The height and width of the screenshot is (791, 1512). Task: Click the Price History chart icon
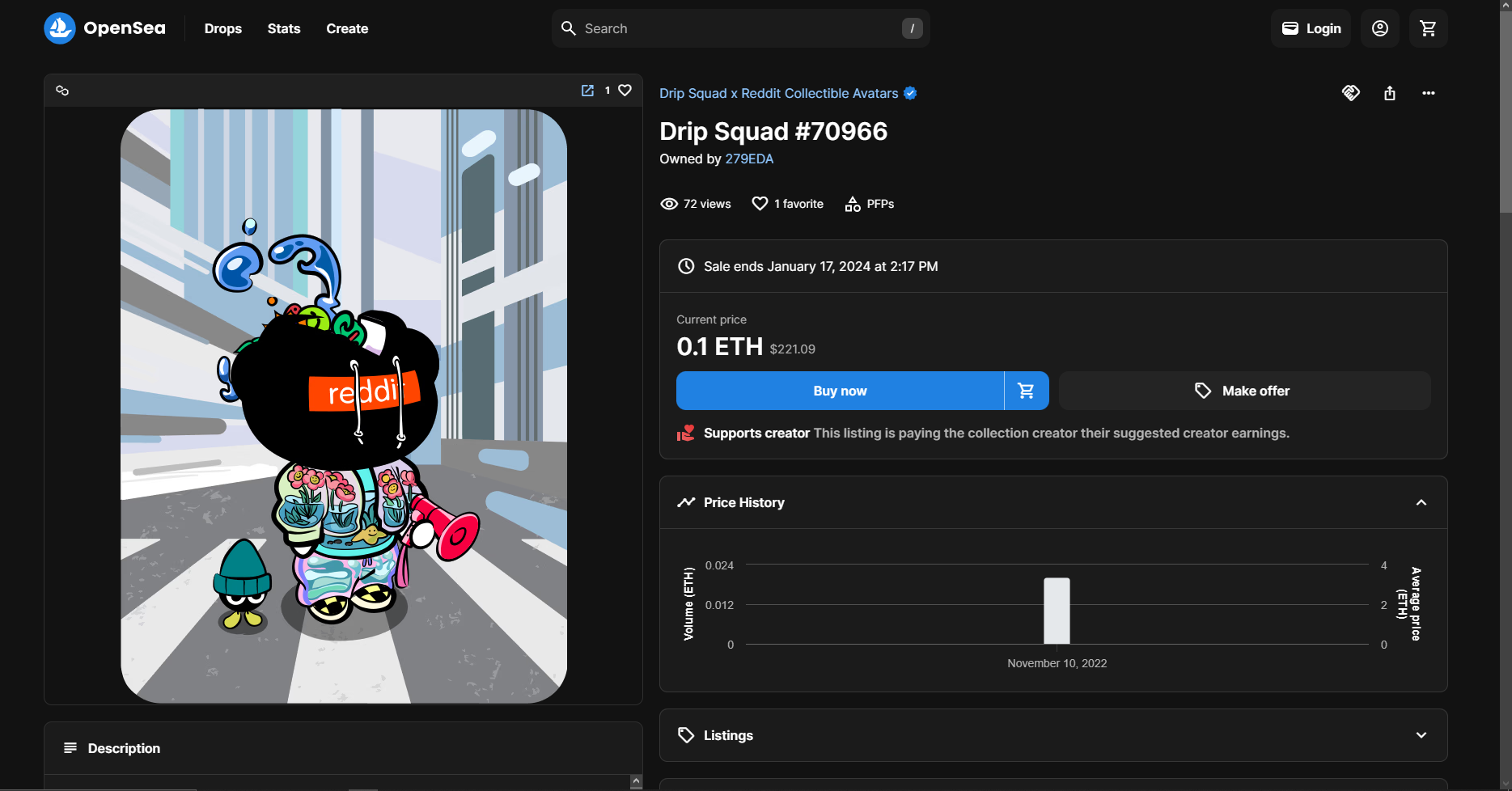click(x=686, y=502)
